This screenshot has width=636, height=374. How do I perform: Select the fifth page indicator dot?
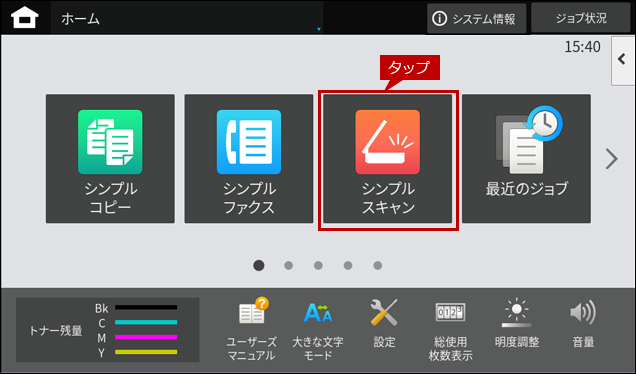pyautogui.click(x=378, y=265)
